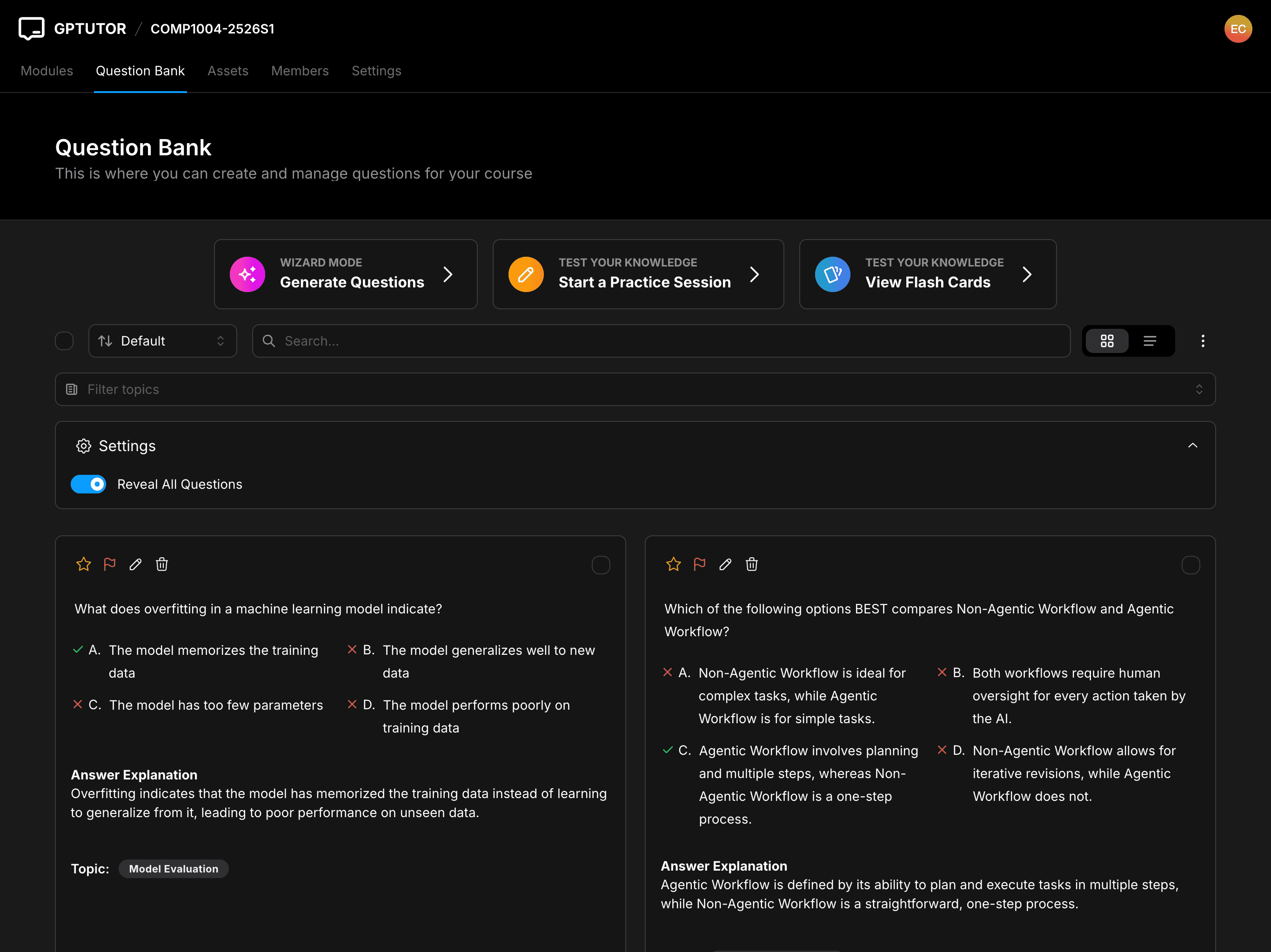The image size is (1271, 952).
Task: Flag the overfitting question
Action: click(x=109, y=564)
